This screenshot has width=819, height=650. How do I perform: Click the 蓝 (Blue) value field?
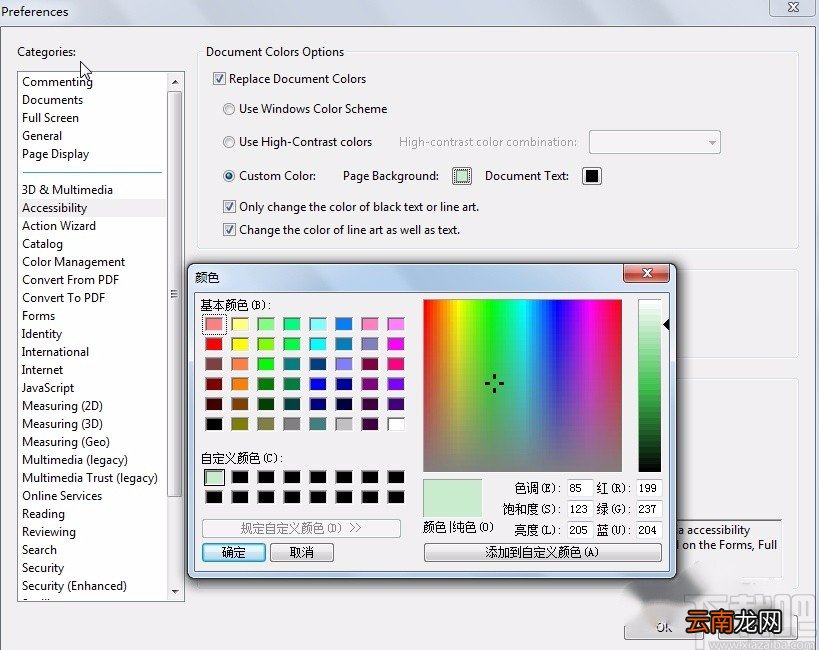[x=649, y=530]
